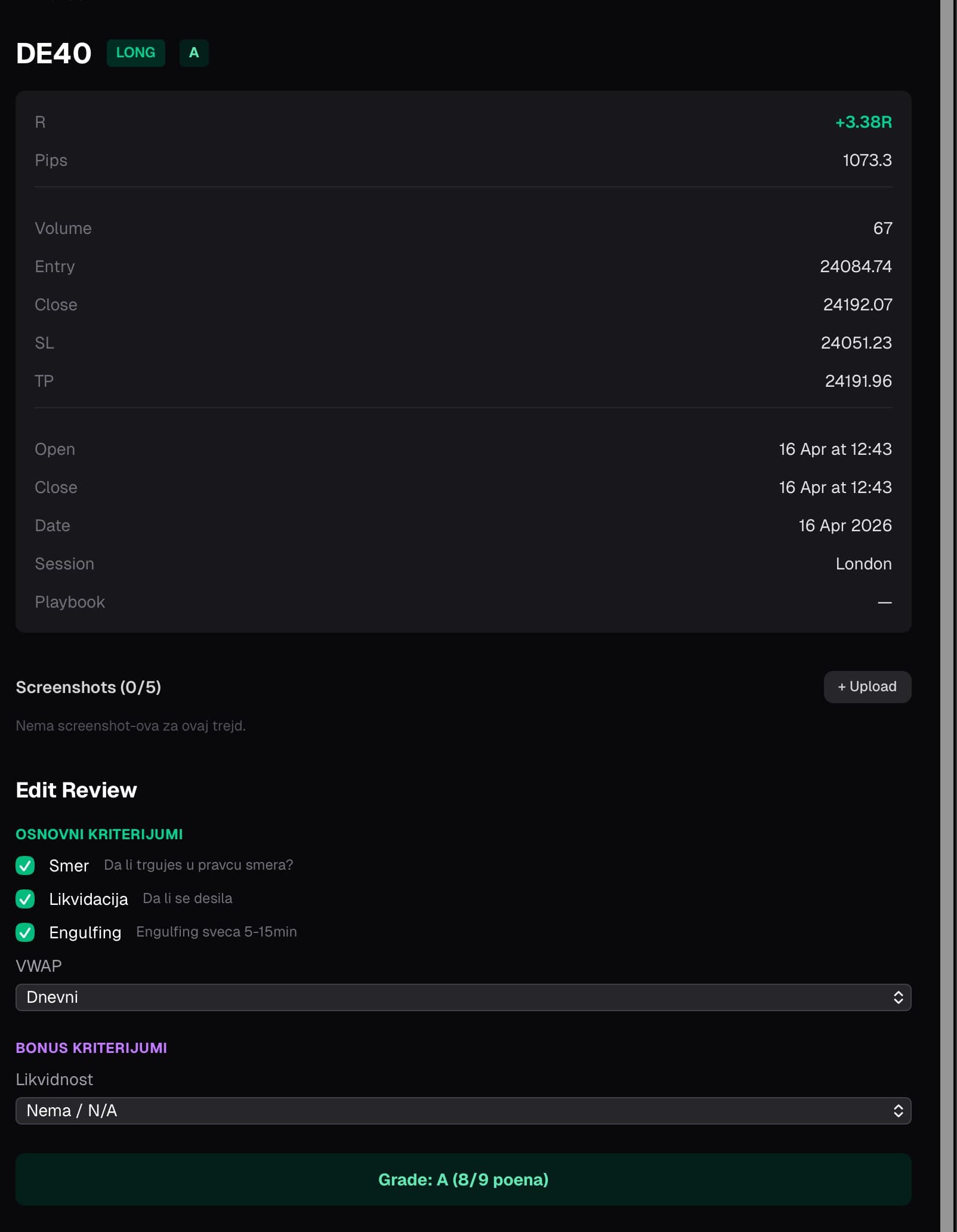This screenshot has width=957, height=1232.
Task: Click the DE40 symbol title
Action: (x=54, y=53)
